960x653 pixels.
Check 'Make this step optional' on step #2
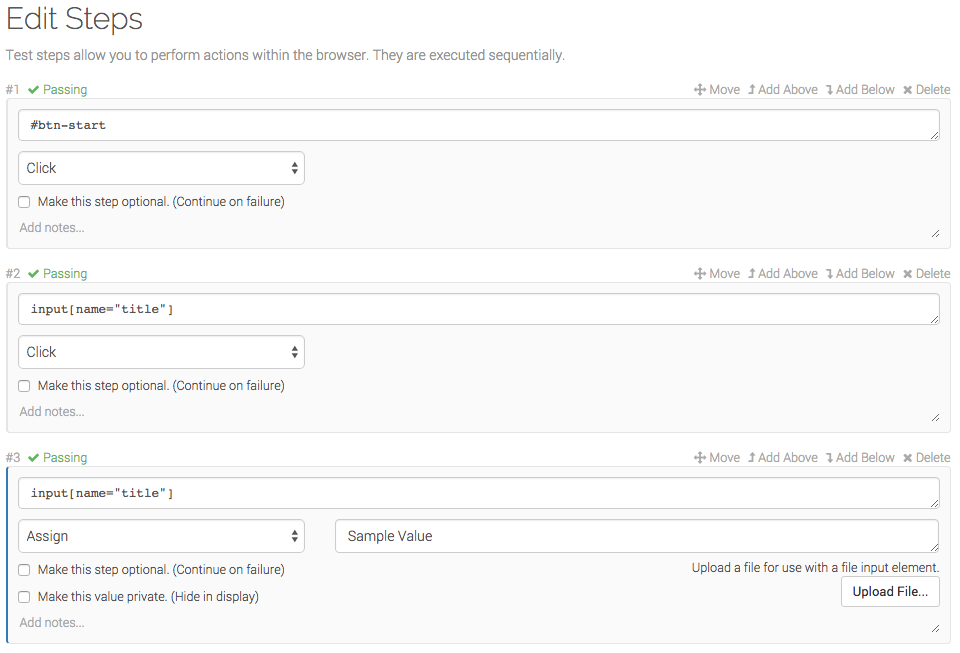pyautogui.click(x=24, y=385)
